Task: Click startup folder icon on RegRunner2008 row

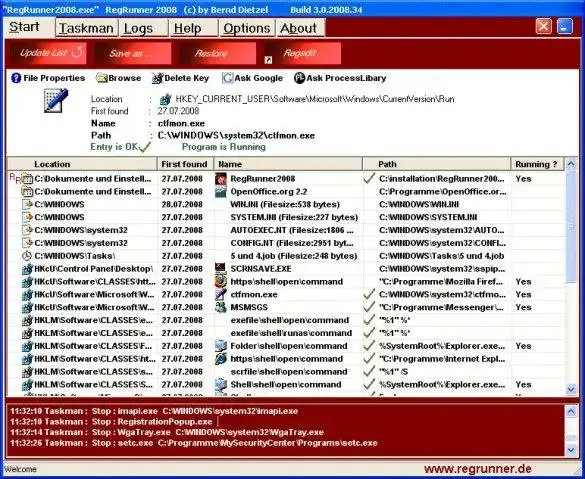Action: point(27,179)
